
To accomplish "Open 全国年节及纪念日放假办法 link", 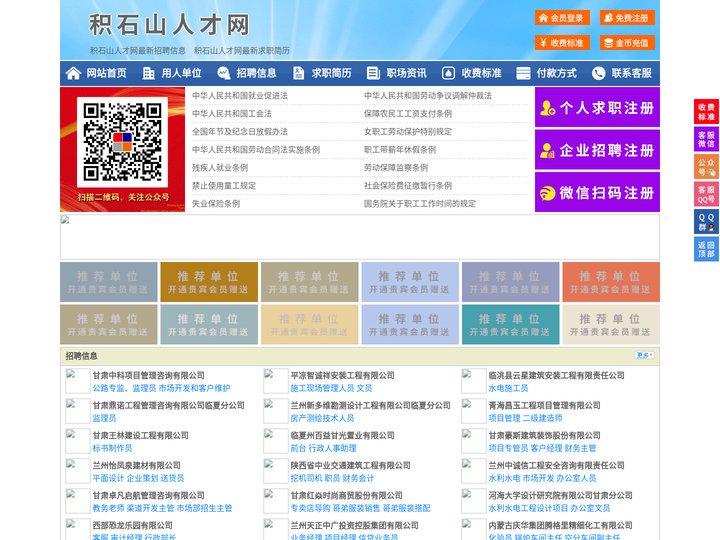I will point(240,131).
